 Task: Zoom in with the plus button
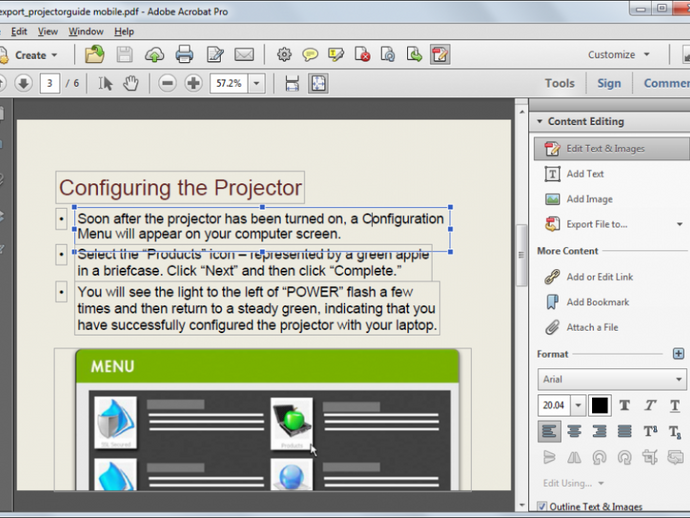tap(193, 83)
